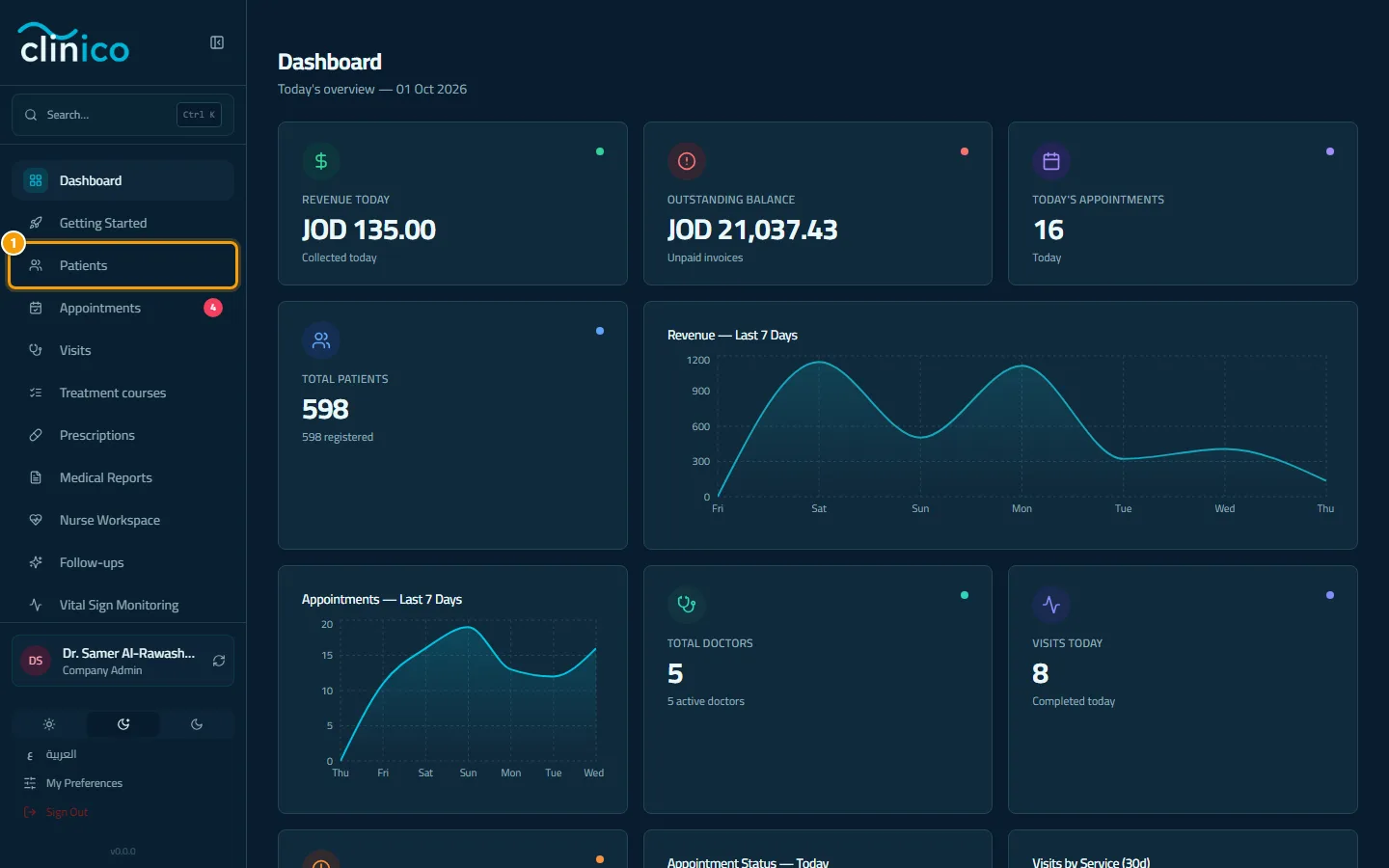
Task: Open the Patients page in the sidebar
Action: click(x=123, y=265)
